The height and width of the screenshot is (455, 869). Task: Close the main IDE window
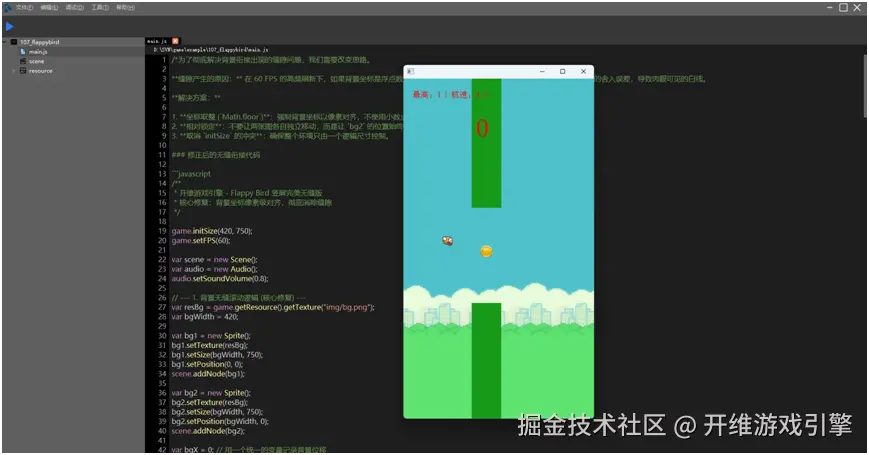click(857, 7)
